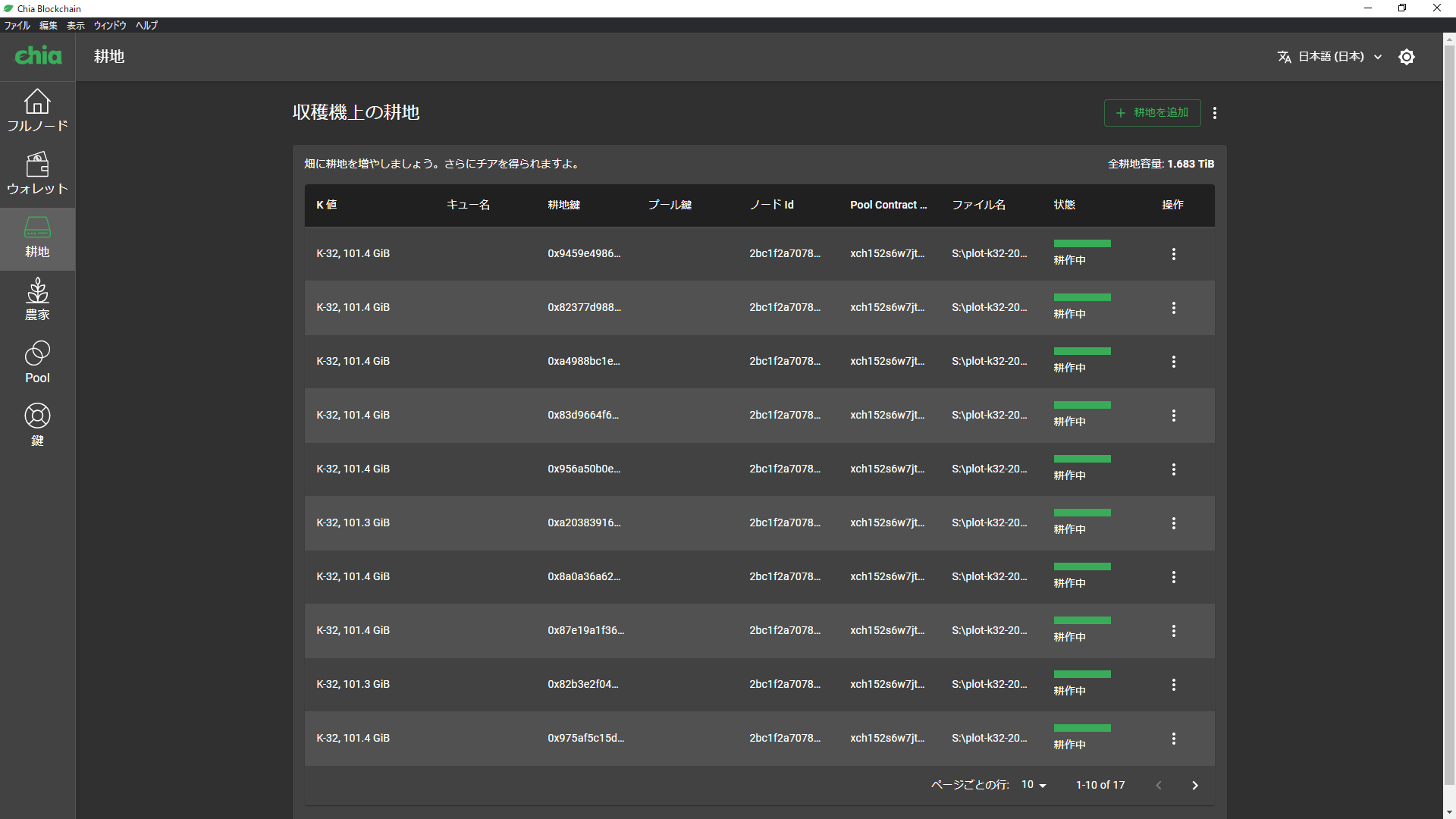Click 全耕地容量: 1.683 TiB text

(1161, 164)
